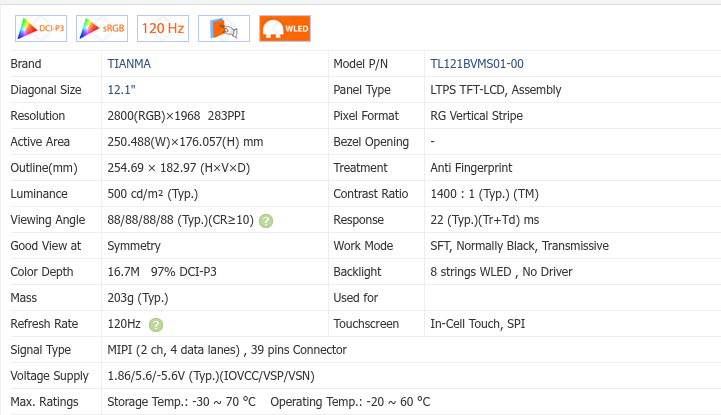Click the sRGB color gamut badge
This screenshot has width=721, height=415.
102,29
